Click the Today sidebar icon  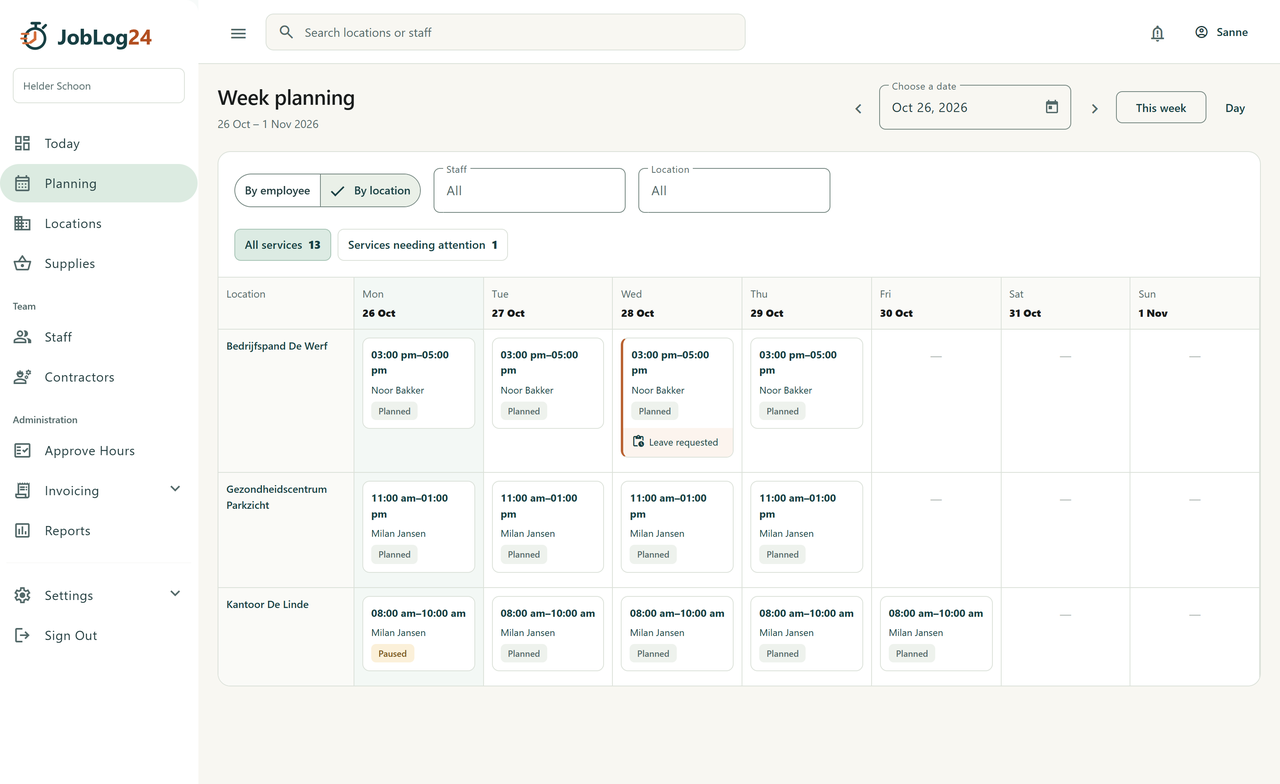pyautogui.click(x=22, y=143)
